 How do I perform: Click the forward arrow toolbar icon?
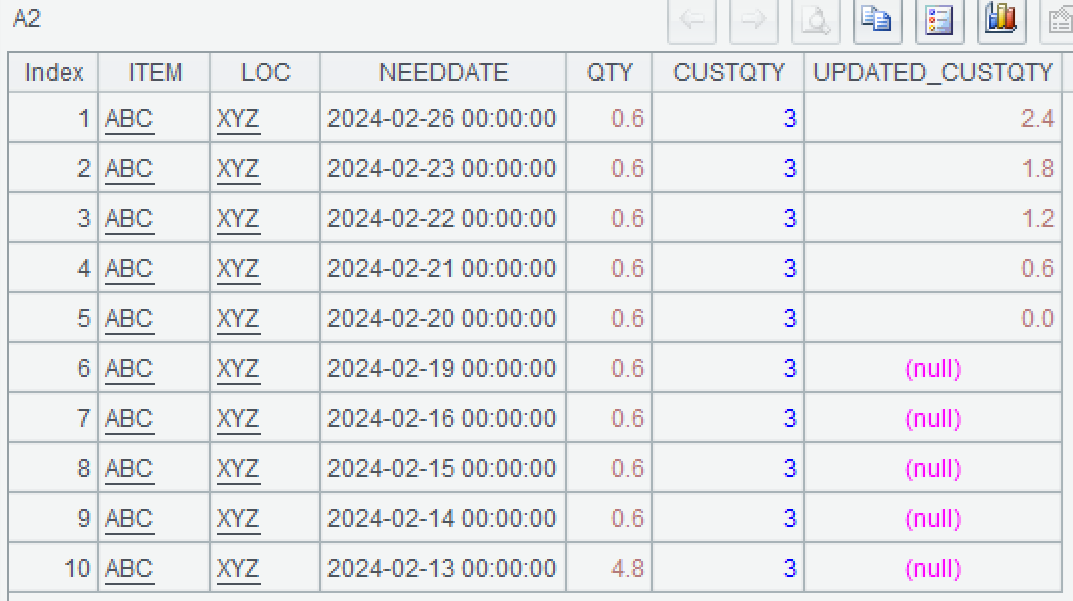point(754,20)
